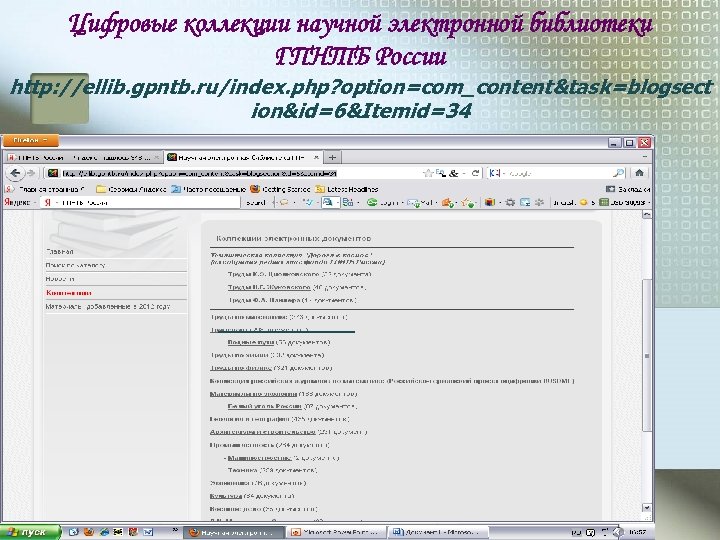The image size is (720, 540).
Task: Focus the address bar URL field
Action: [x=239, y=174]
